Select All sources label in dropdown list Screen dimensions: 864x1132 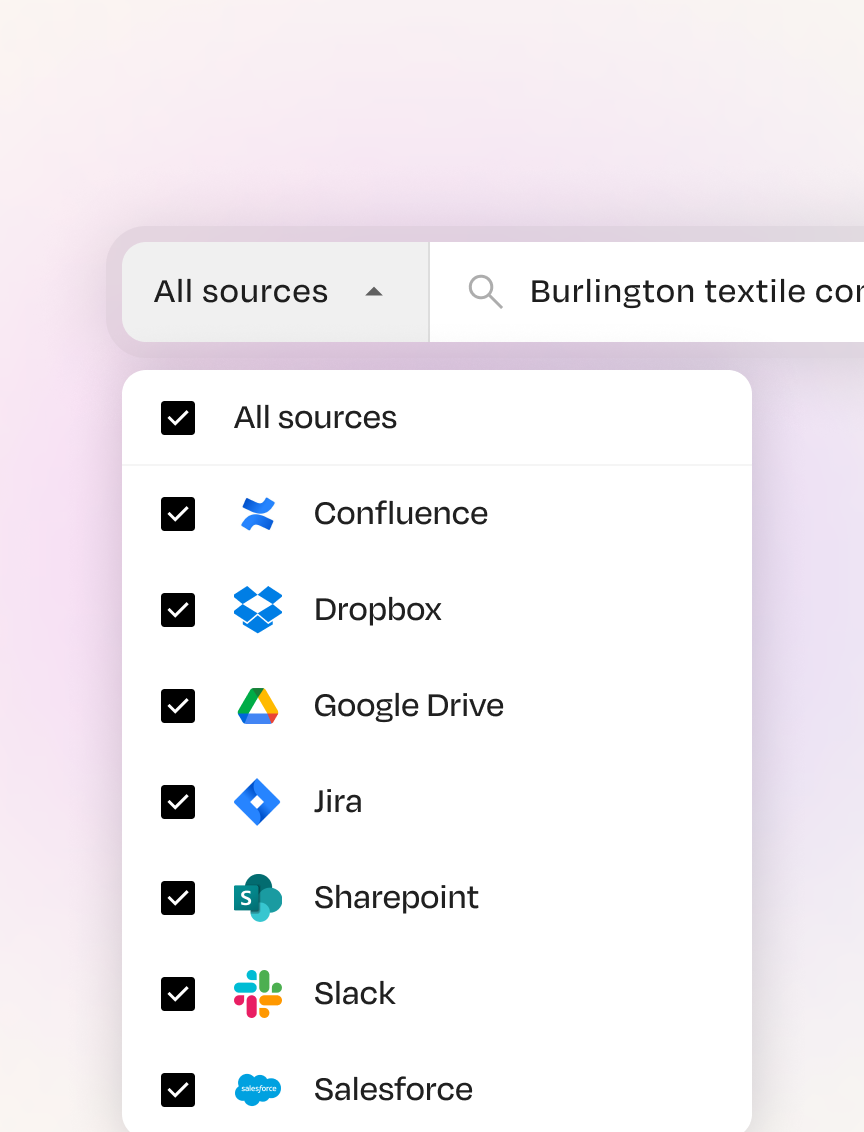click(x=315, y=418)
